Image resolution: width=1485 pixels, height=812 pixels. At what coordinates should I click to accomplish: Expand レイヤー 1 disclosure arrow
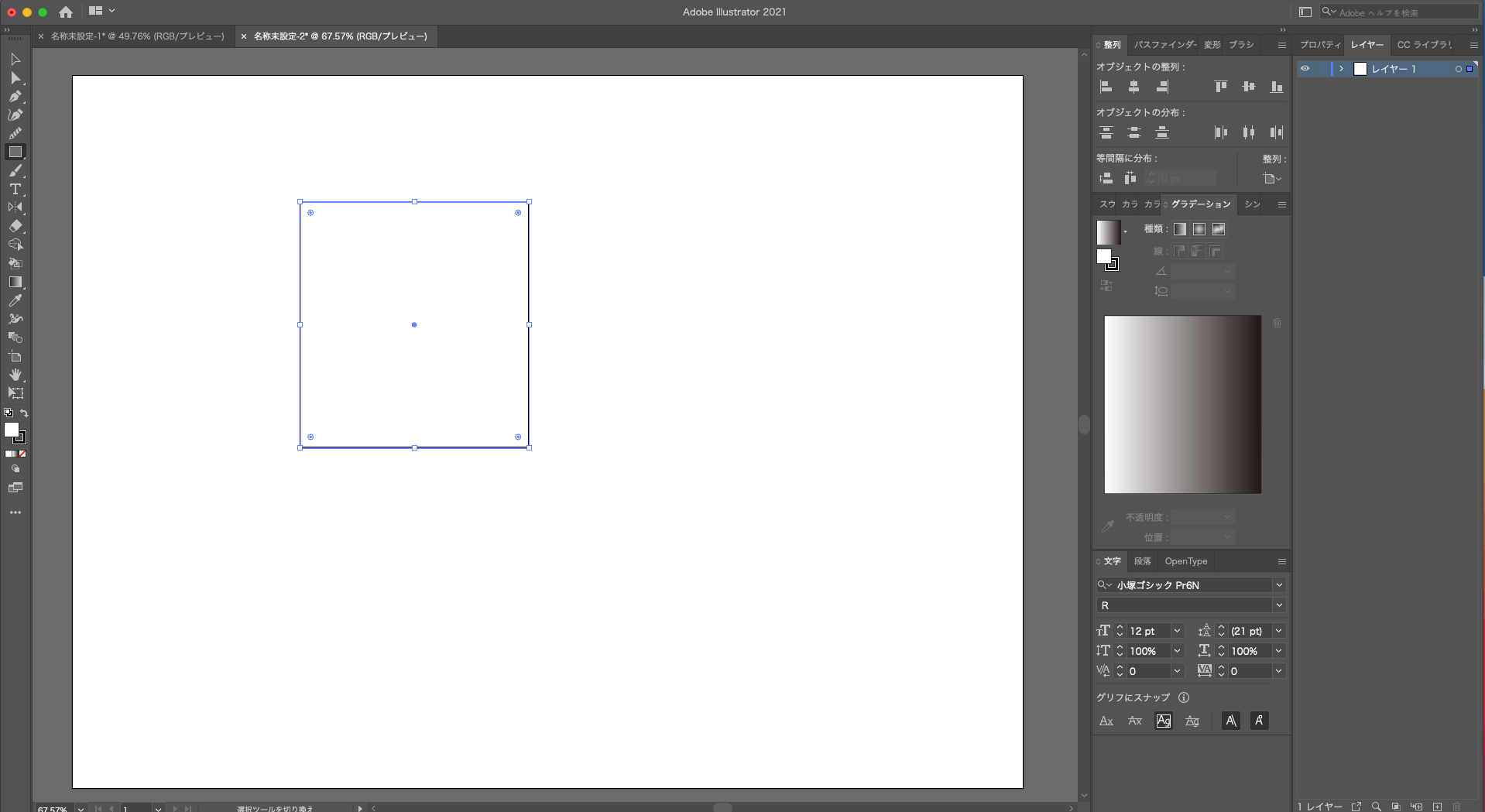coord(1341,69)
